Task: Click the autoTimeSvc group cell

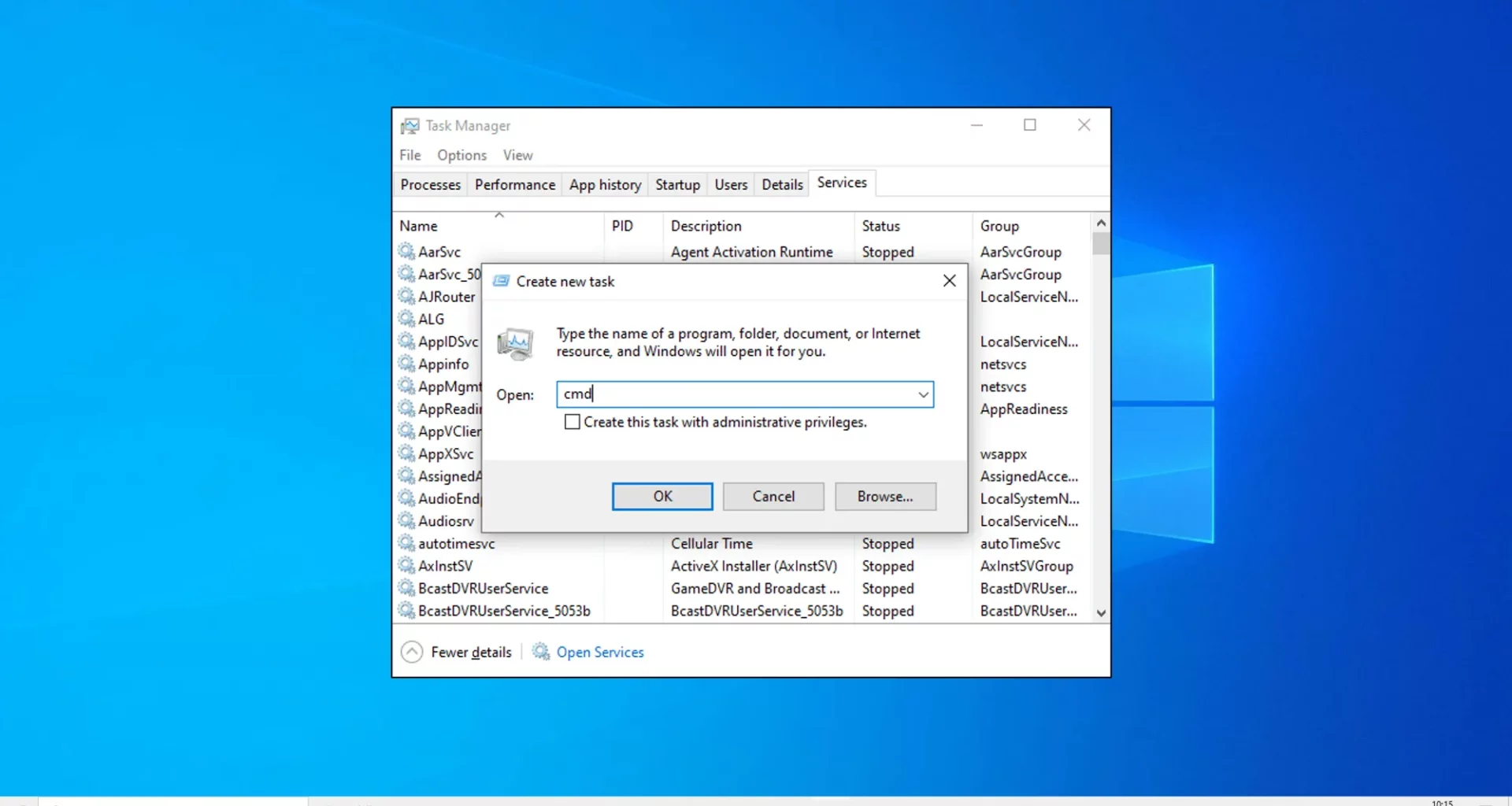Action: 1020,543
